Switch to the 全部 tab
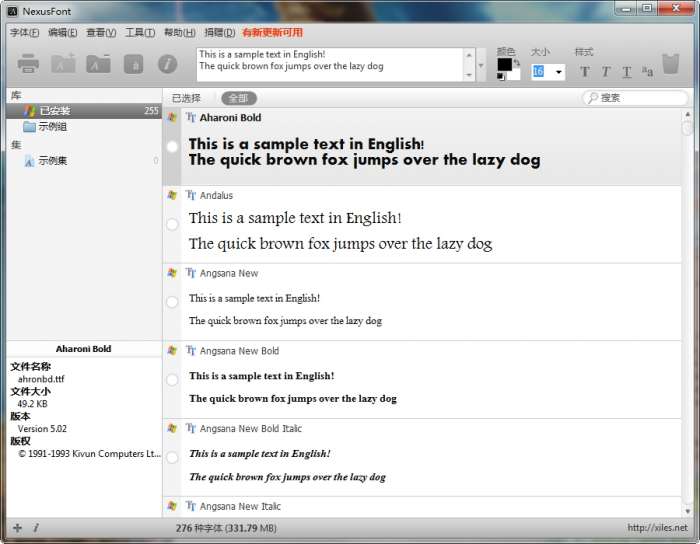Viewport: 700px width, 544px height. [238, 98]
